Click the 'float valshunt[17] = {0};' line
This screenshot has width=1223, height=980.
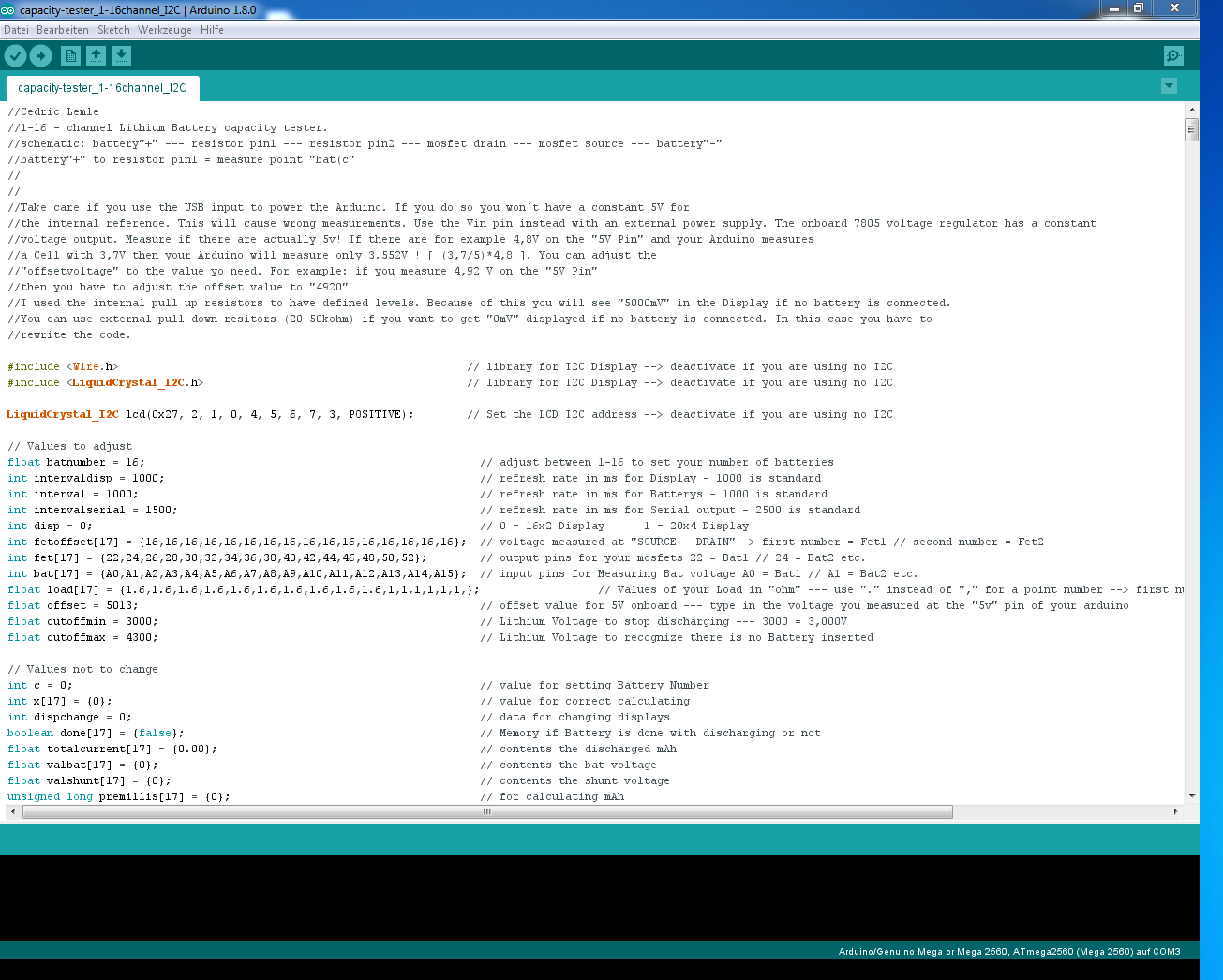click(x=89, y=780)
